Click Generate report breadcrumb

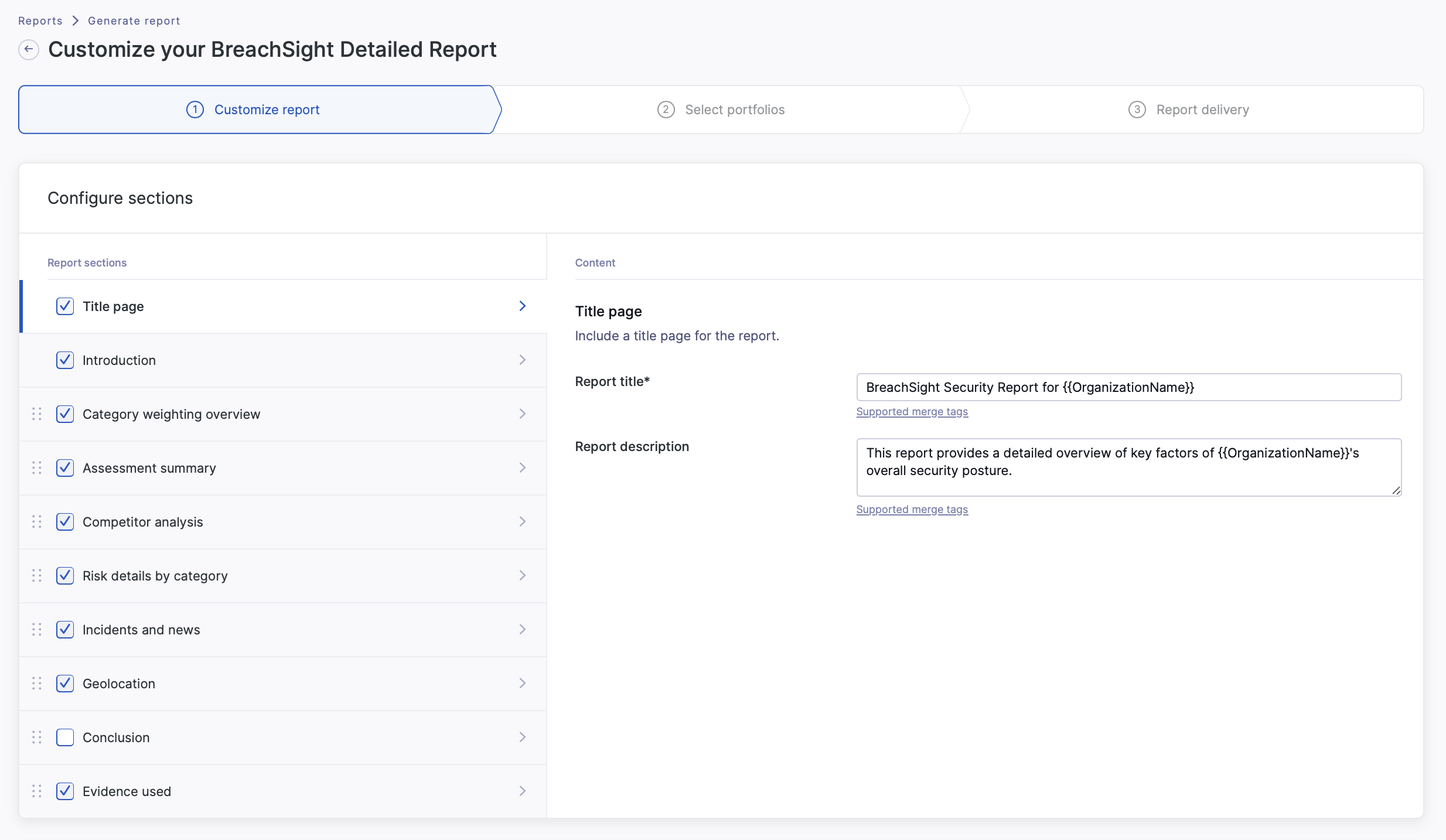[x=134, y=21]
